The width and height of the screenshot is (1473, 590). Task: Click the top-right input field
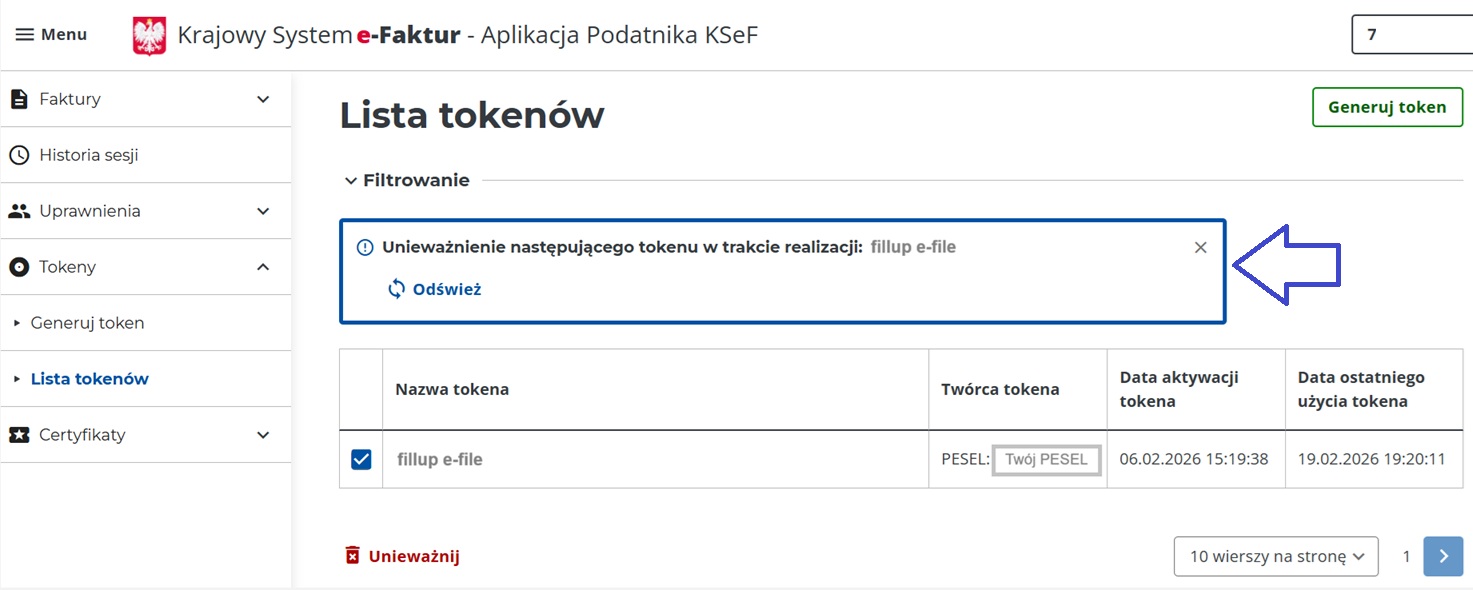[1412, 34]
